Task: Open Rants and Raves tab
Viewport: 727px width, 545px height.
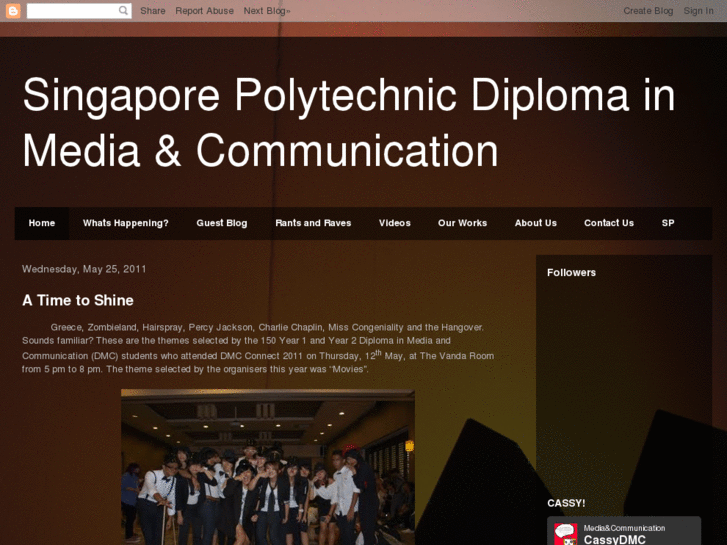Action: [313, 223]
